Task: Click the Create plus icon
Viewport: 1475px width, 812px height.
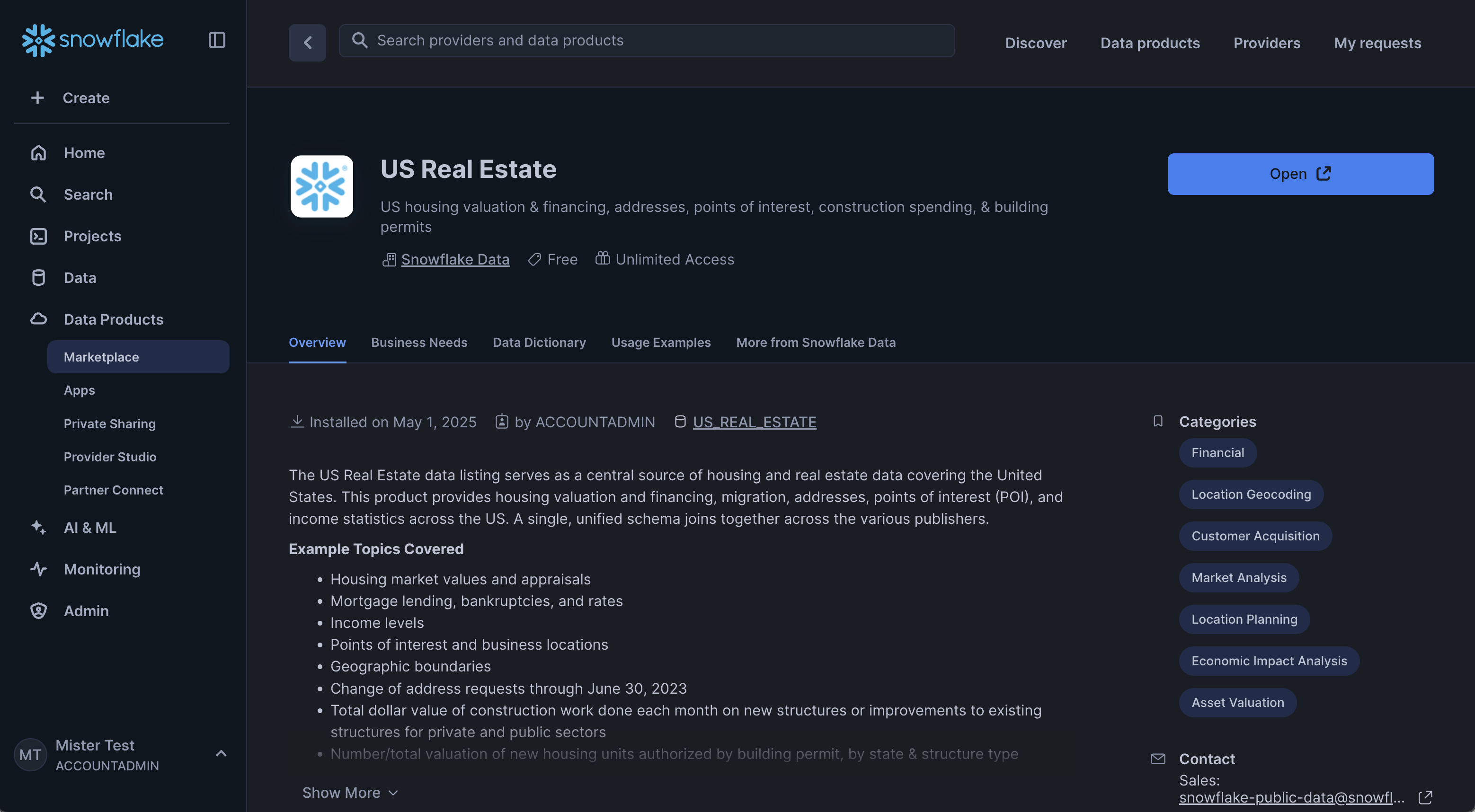Action: click(x=37, y=97)
